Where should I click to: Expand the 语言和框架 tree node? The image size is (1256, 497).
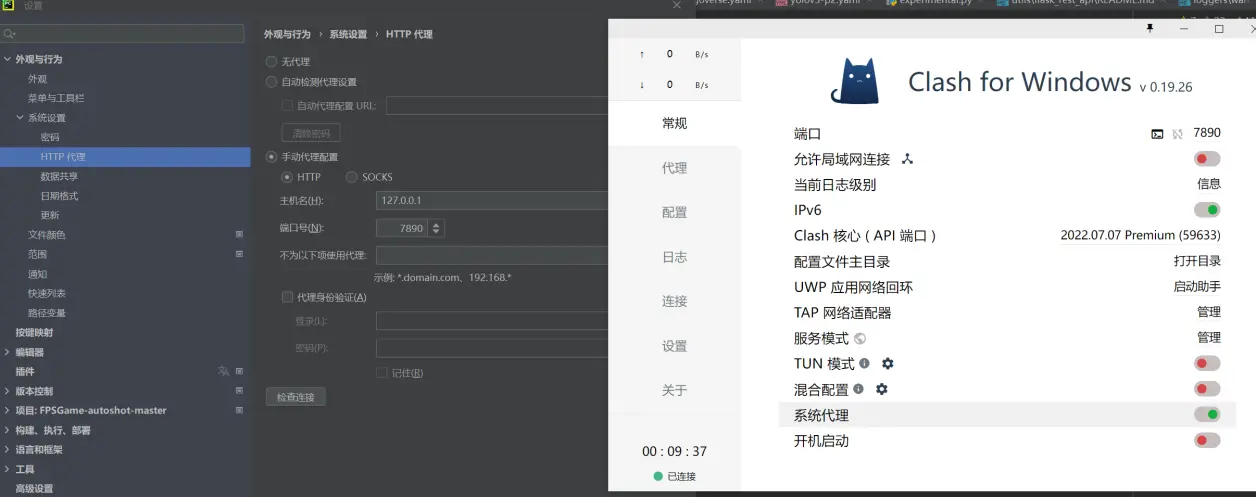[7, 449]
